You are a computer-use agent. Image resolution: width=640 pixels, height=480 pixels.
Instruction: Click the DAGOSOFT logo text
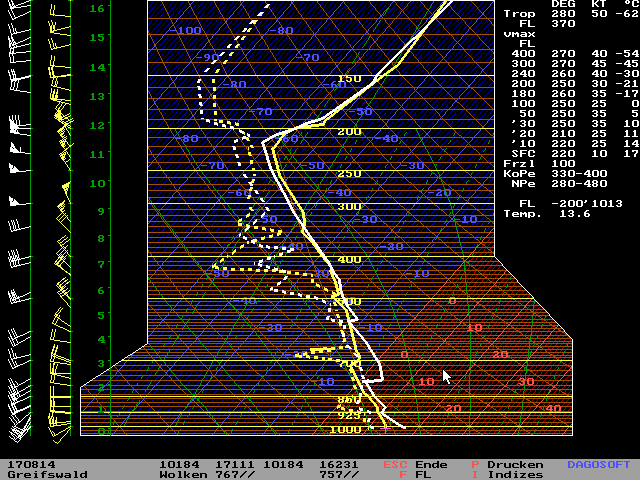[600, 465]
